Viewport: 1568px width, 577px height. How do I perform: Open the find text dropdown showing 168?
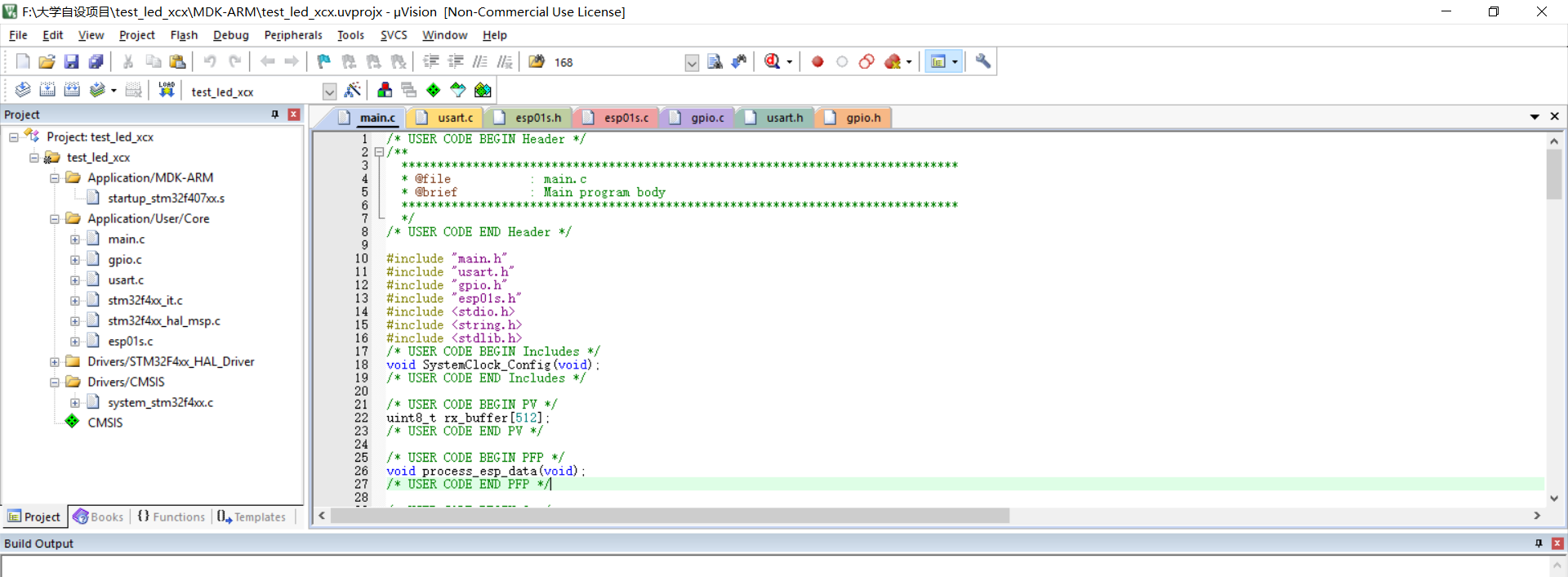pos(692,63)
